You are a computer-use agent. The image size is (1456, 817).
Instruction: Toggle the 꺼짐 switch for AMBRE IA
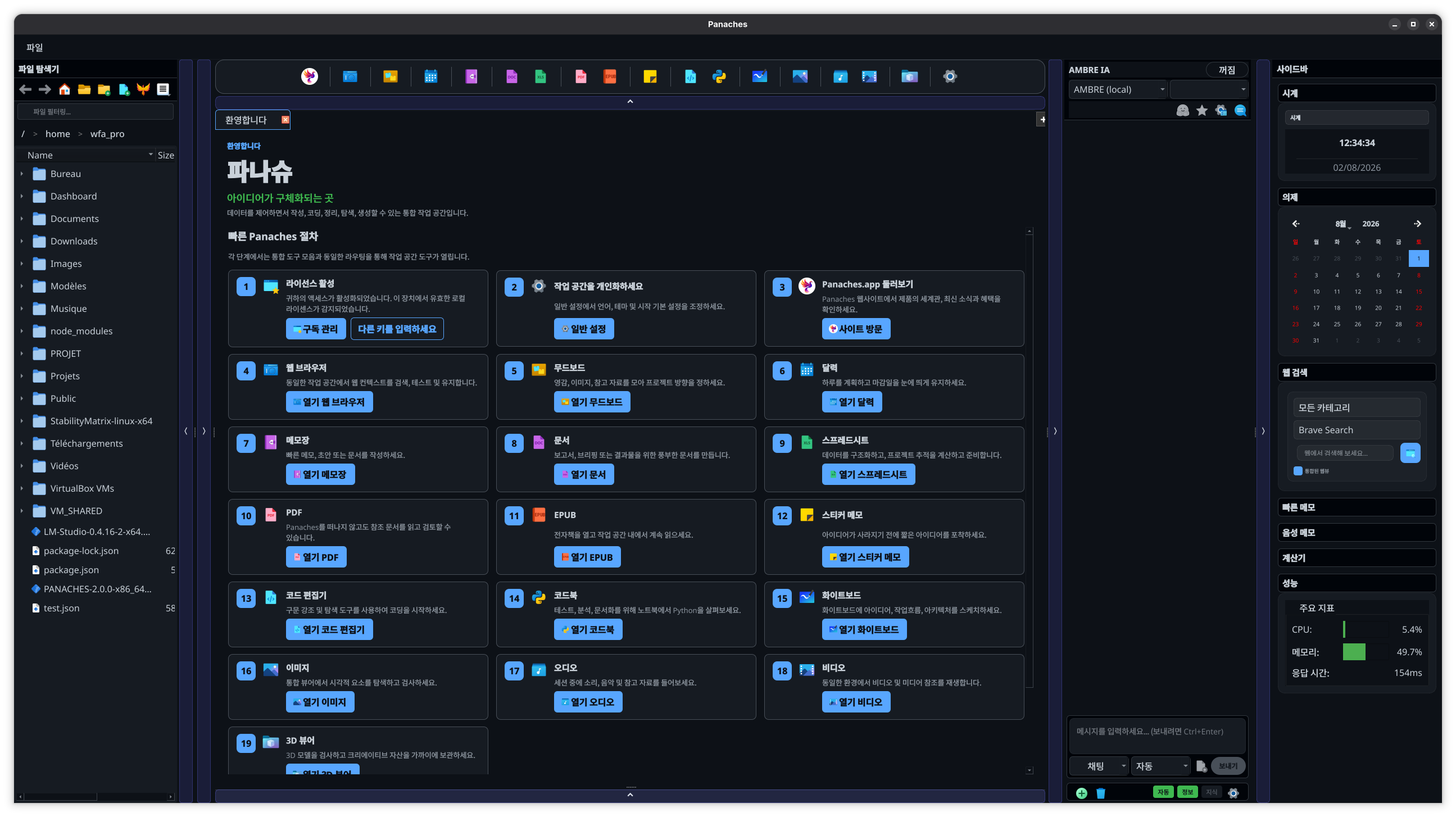[1227, 70]
